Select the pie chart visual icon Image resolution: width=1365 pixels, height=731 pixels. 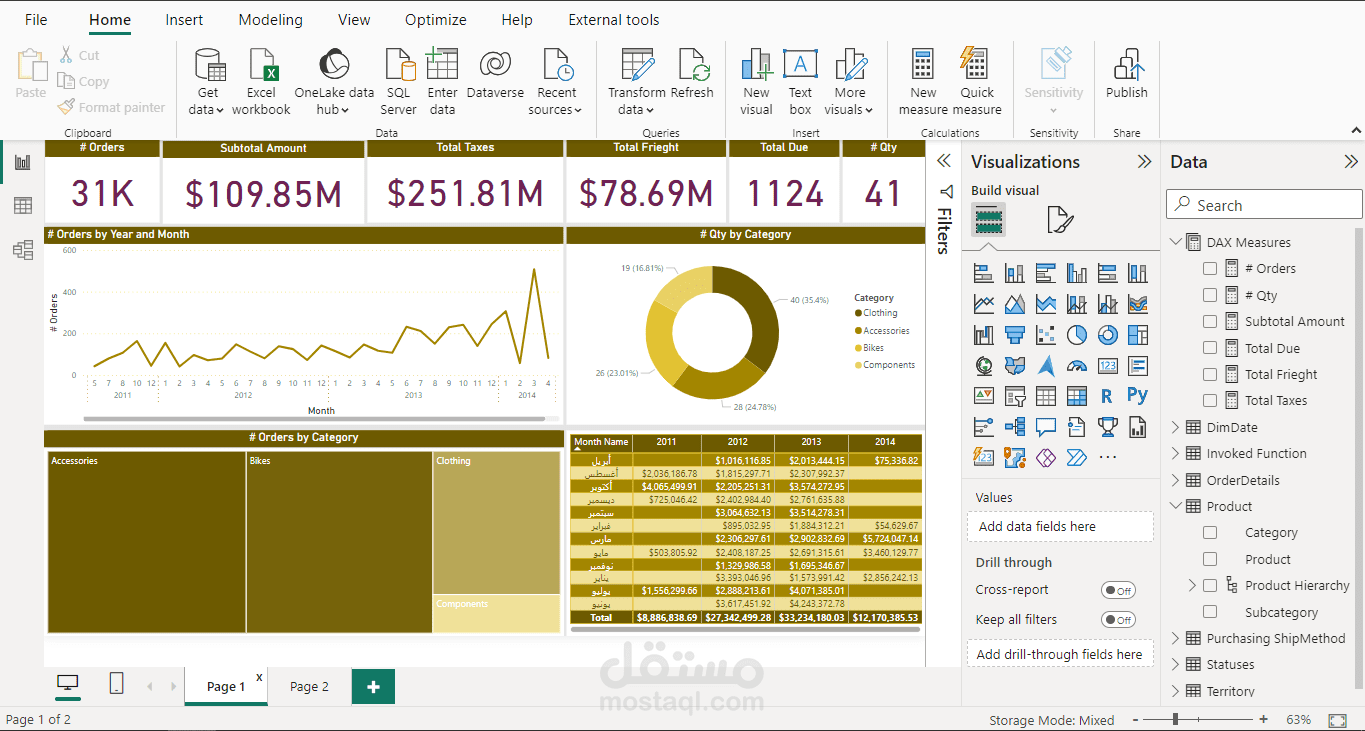click(x=1076, y=334)
